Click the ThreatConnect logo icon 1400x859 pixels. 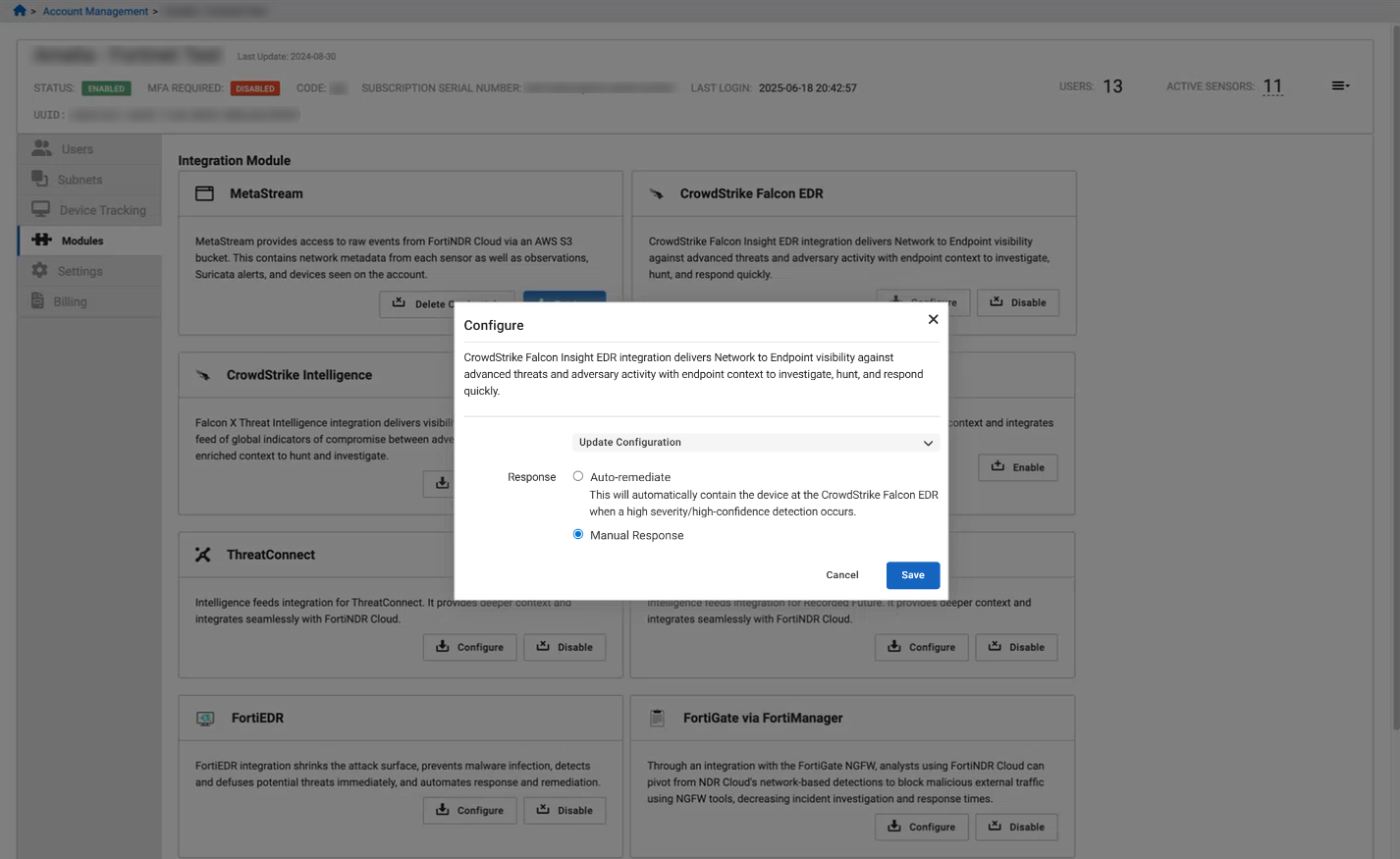pos(203,555)
